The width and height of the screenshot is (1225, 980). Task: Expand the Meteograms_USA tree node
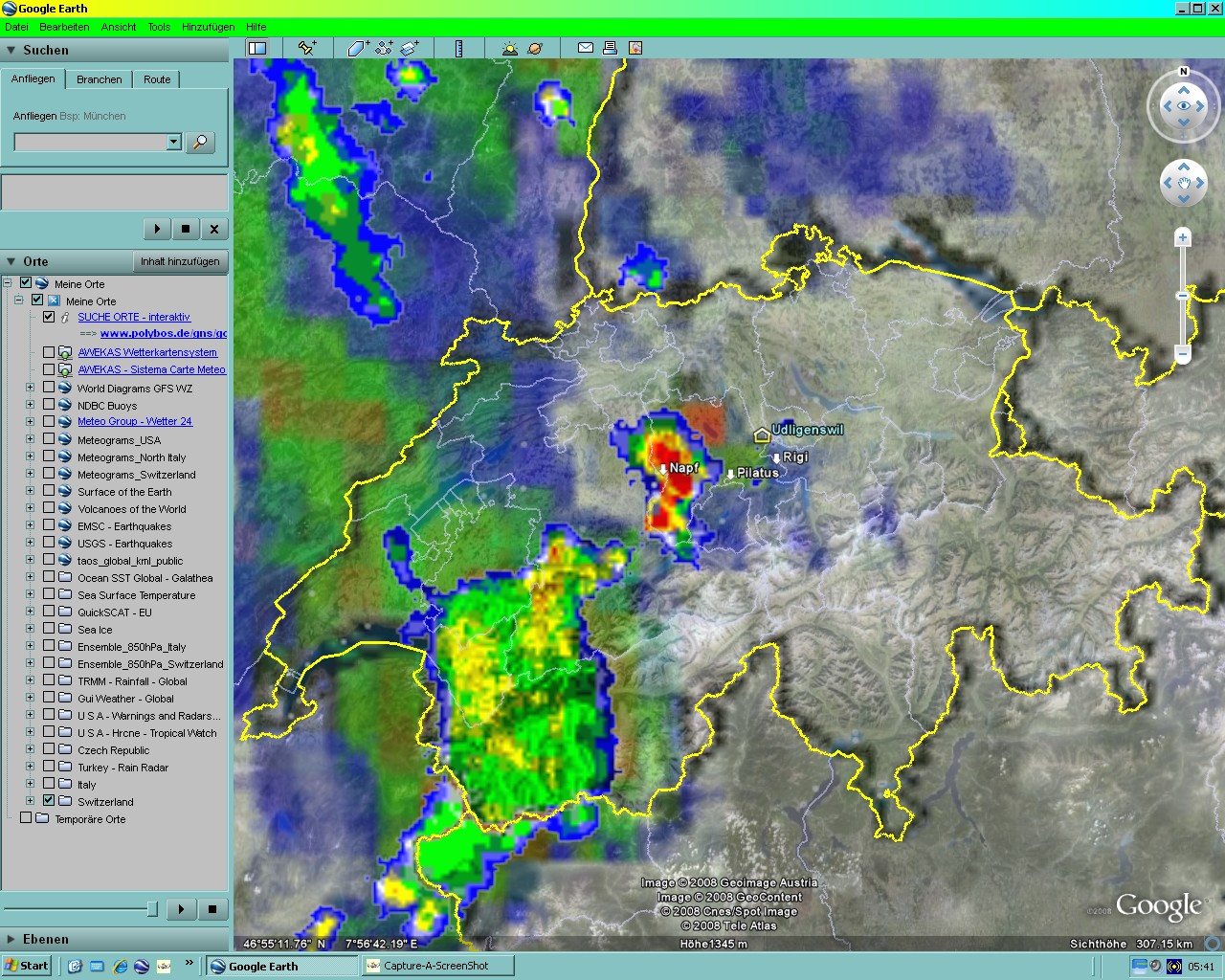pyautogui.click(x=30, y=439)
